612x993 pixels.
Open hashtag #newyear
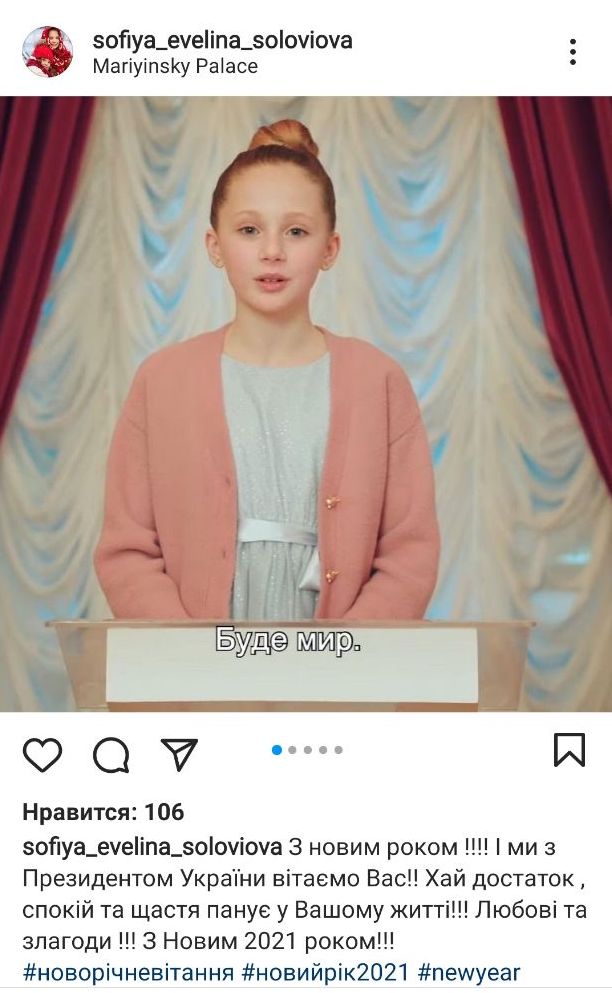(x=469, y=972)
